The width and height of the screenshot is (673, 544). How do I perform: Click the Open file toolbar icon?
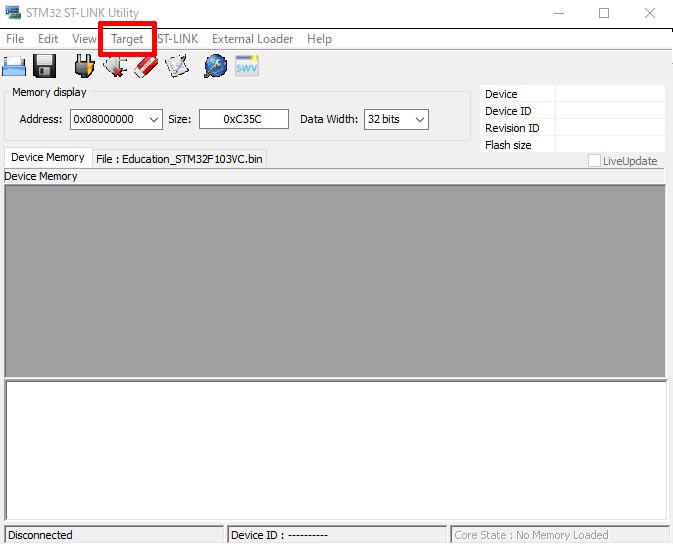(x=14, y=67)
